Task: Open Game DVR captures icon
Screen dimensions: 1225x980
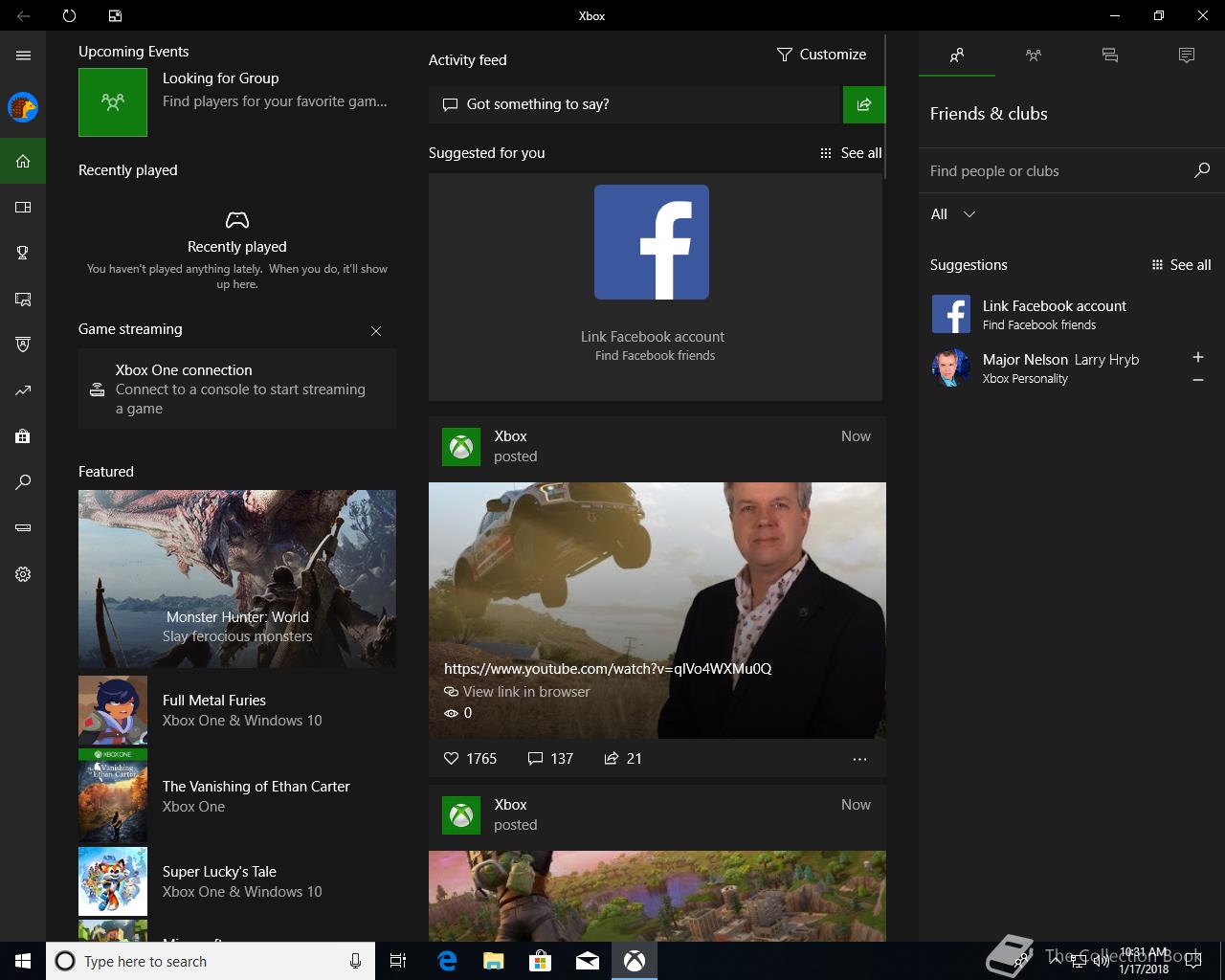Action: click(x=23, y=299)
